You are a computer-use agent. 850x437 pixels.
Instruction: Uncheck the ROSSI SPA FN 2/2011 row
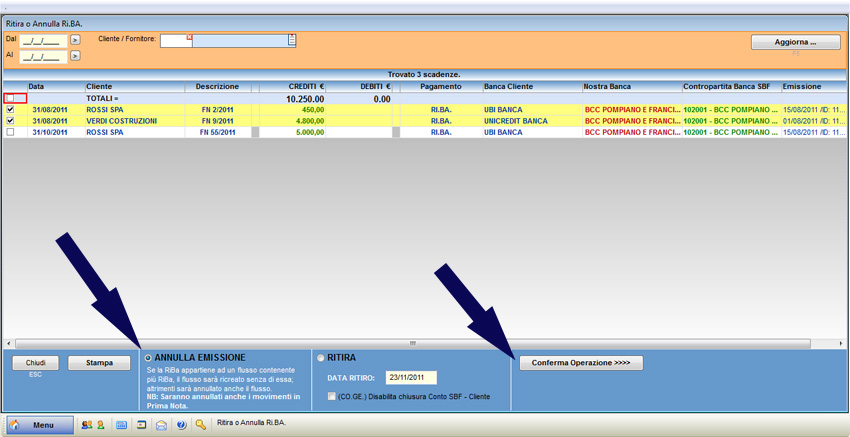11,110
